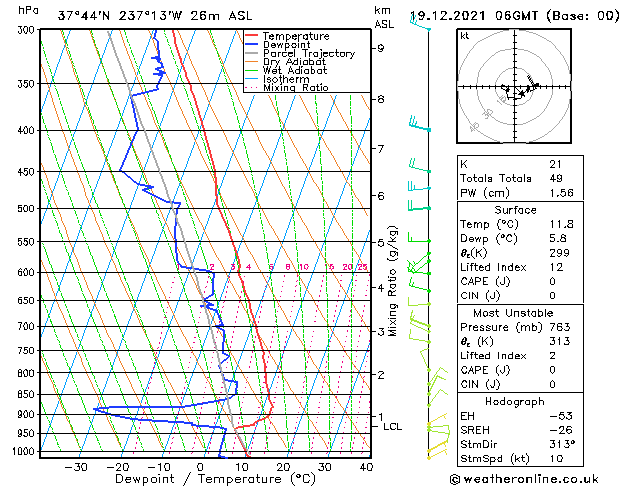Click the K index value 21
This screenshot has width=629, height=486.
[x=556, y=164]
